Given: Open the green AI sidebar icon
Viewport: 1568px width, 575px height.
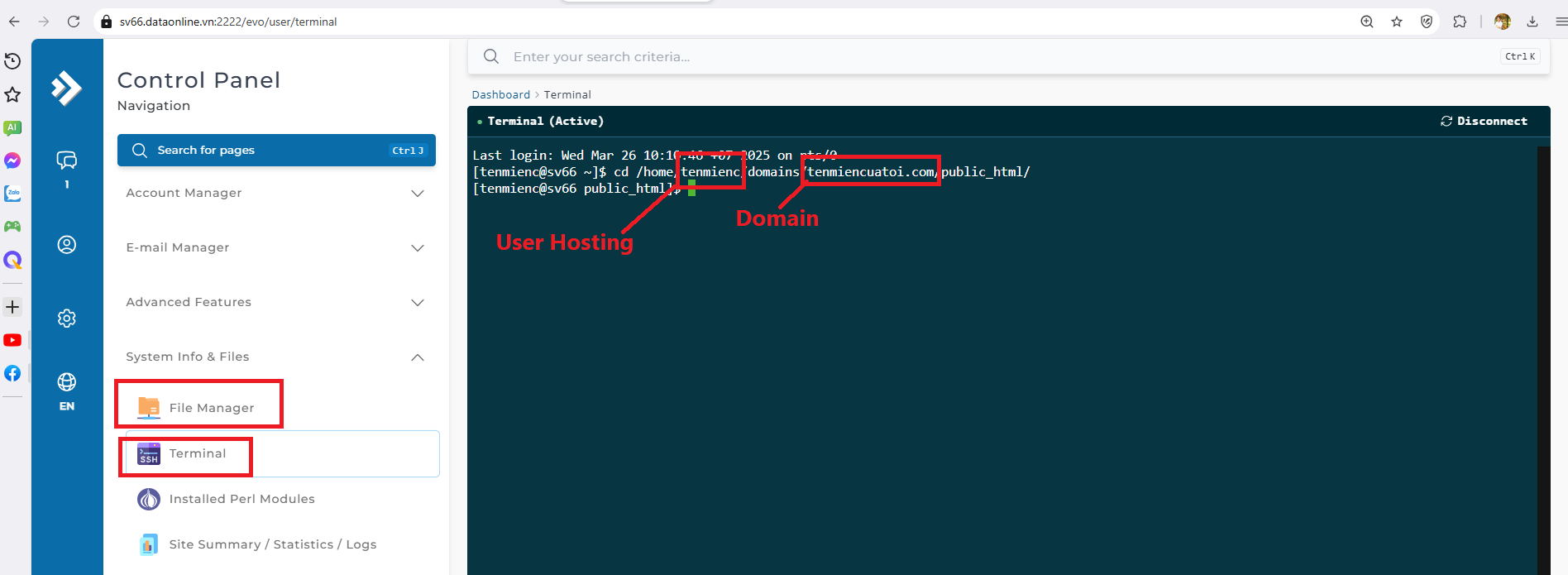Looking at the screenshot, I should 12,127.
